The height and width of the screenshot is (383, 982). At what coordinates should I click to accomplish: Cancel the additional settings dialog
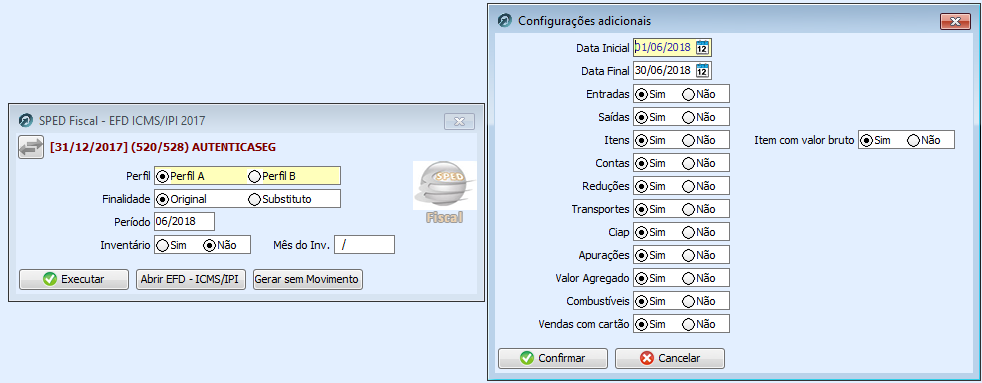pyautogui.click(x=670, y=359)
